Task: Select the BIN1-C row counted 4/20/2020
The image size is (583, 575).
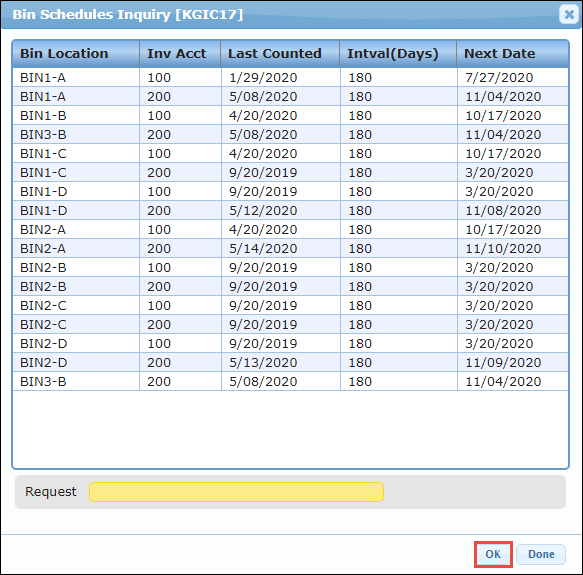Action: 290,153
